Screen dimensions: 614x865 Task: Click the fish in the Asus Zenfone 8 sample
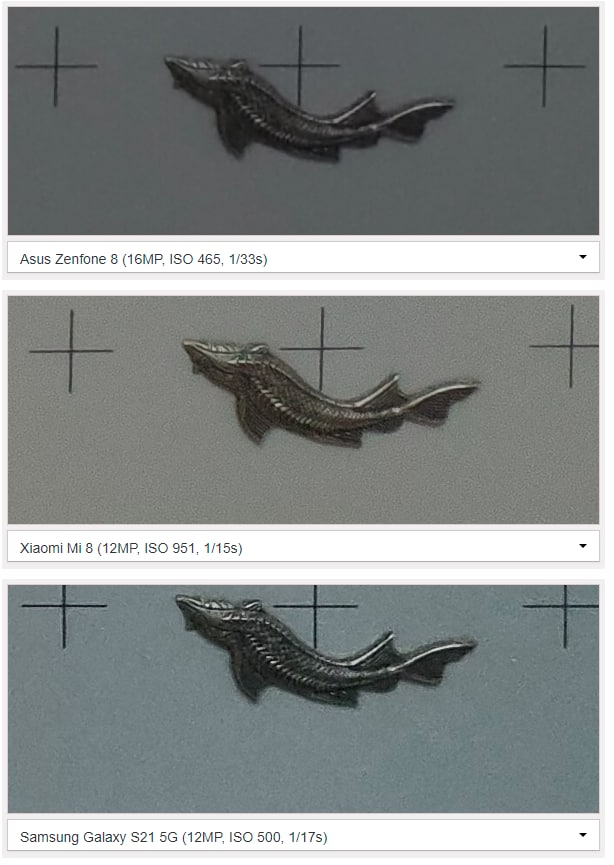pyautogui.click(x=309, y=108)
